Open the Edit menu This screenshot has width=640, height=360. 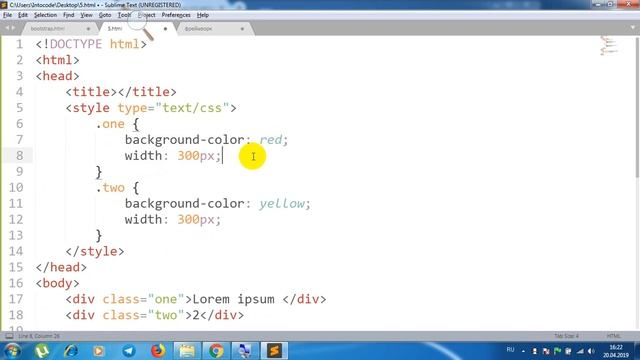point(23,15)
